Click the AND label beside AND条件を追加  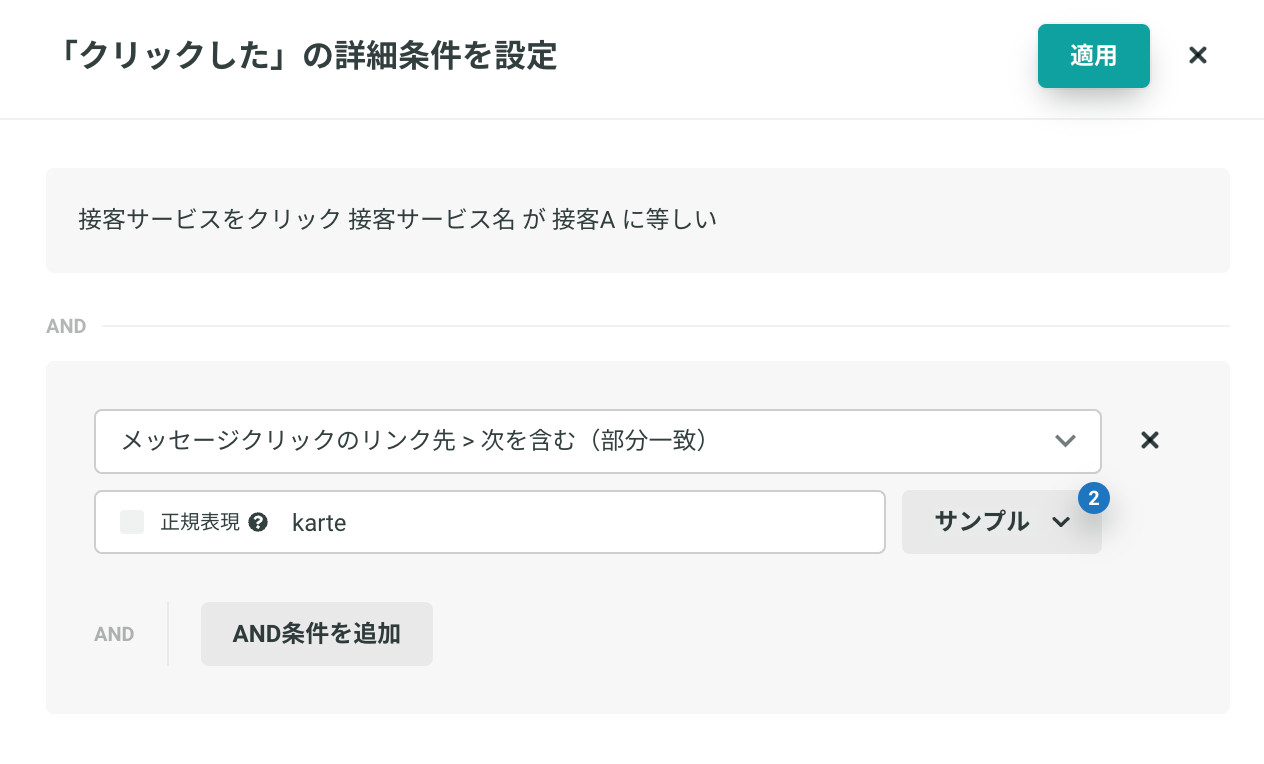point(114,634)
